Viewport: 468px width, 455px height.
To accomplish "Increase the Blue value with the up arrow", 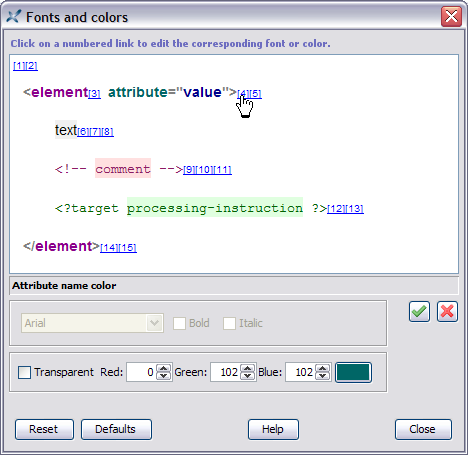I will click(x=322, y=368).
